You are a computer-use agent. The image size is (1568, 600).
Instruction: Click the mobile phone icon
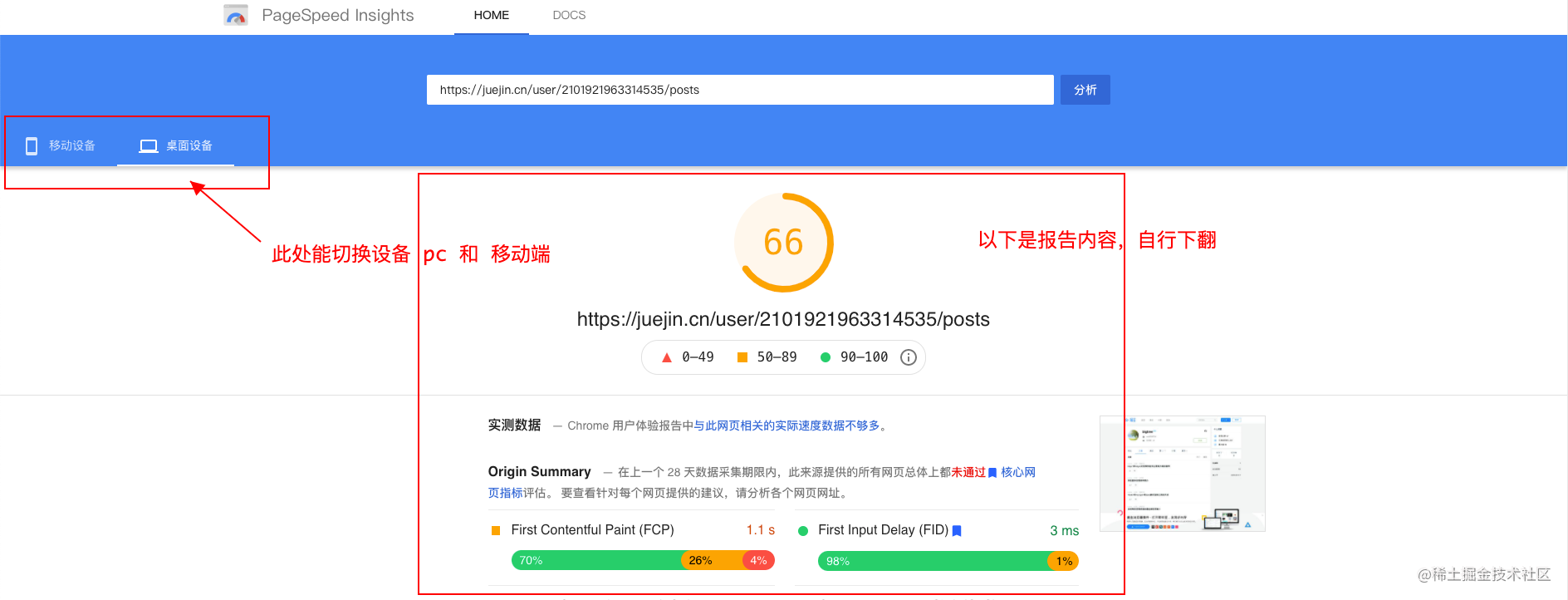pos(32,146)
